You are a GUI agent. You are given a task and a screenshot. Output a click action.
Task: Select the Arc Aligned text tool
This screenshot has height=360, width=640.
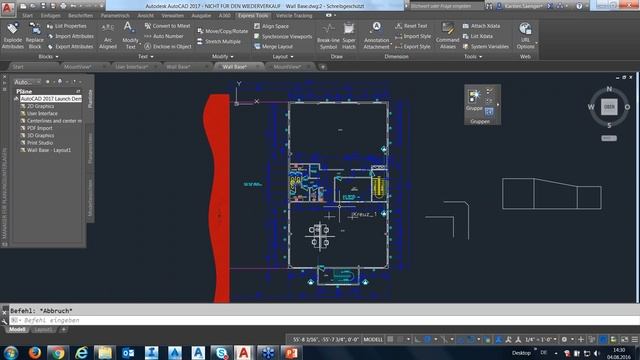[x=108, y=36]
